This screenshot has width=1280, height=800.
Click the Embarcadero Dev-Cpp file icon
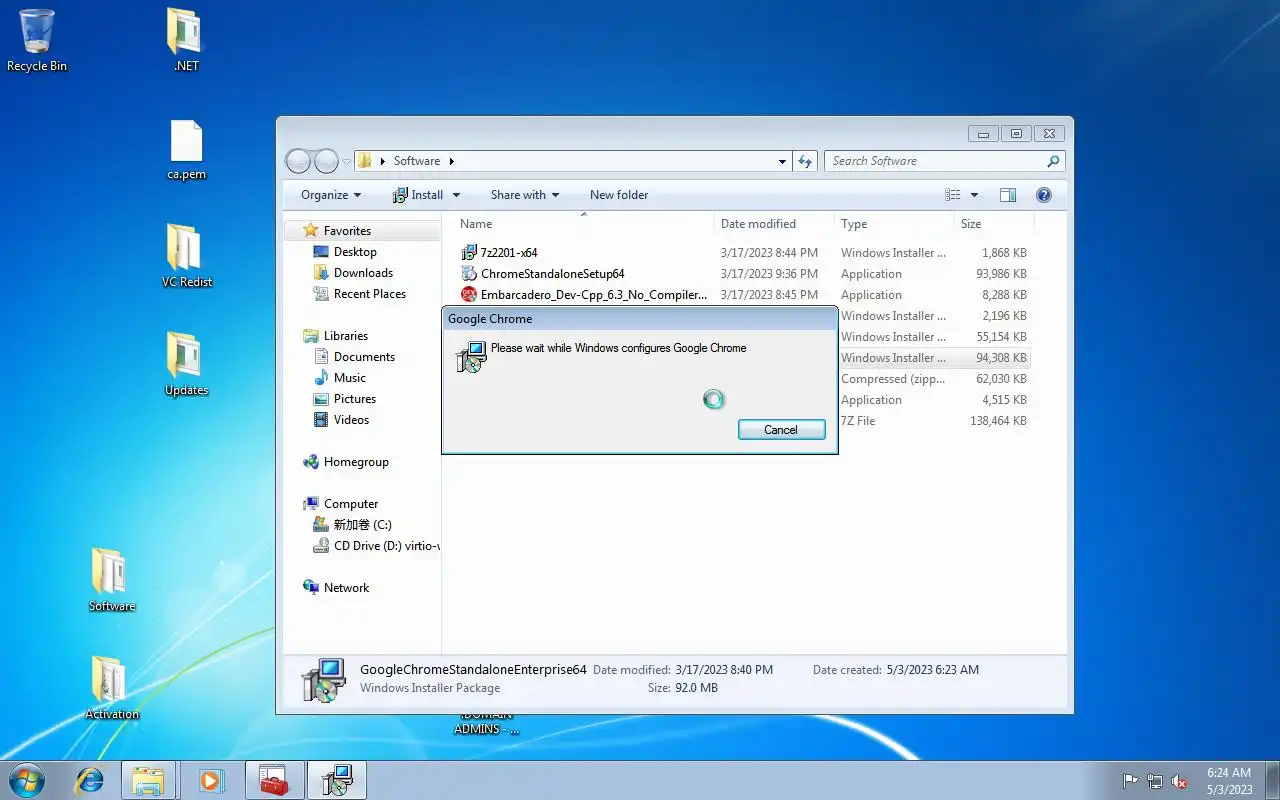469,295
